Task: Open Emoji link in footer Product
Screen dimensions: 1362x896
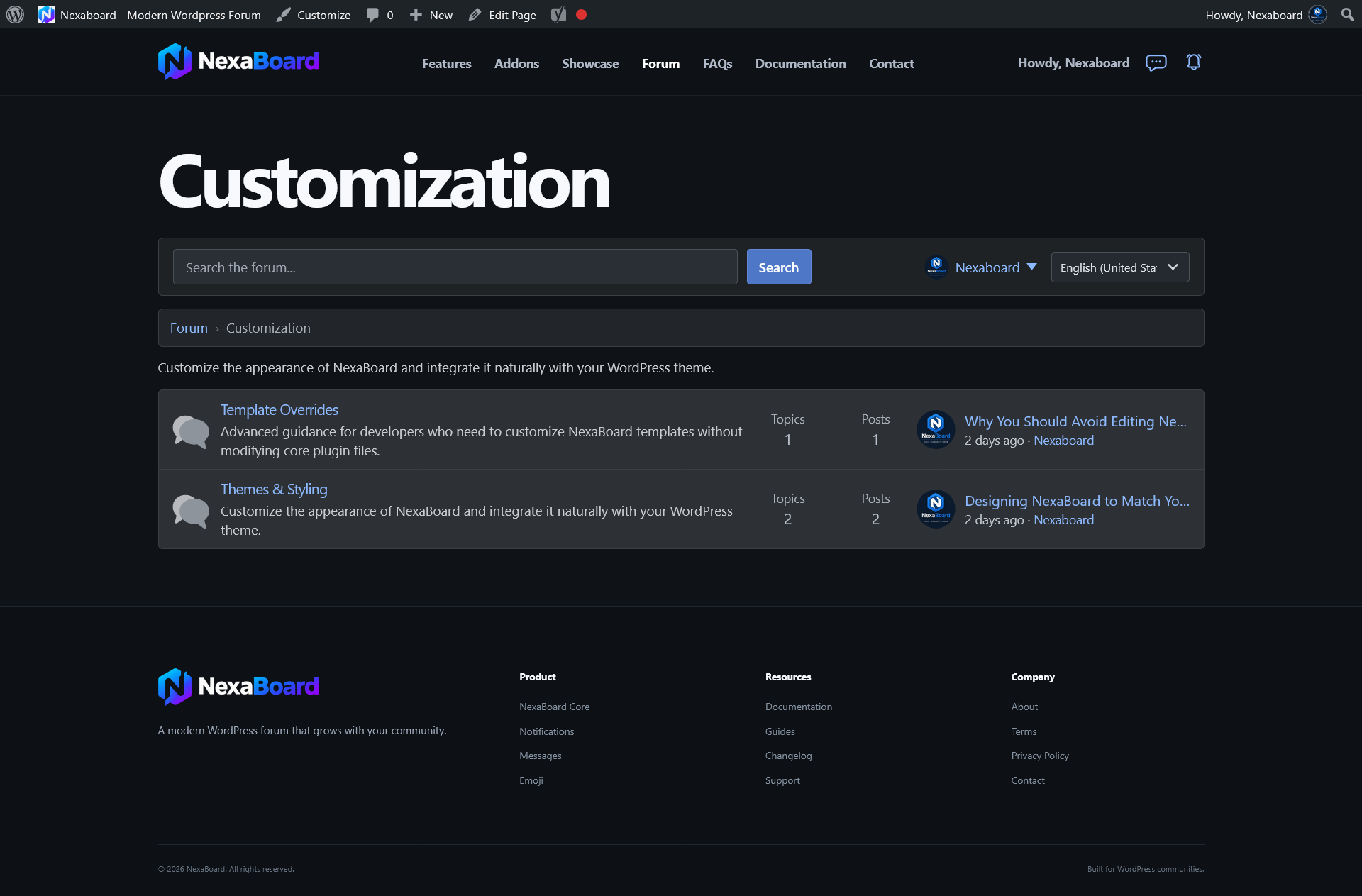Action: click(531, 780)
